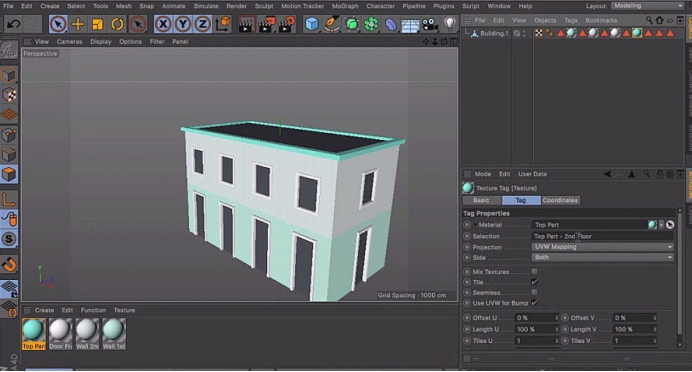Screen dimensions: 692x372
Task: Click the green Subdivision Surface generator icon
Action: [x=351, y=24]
